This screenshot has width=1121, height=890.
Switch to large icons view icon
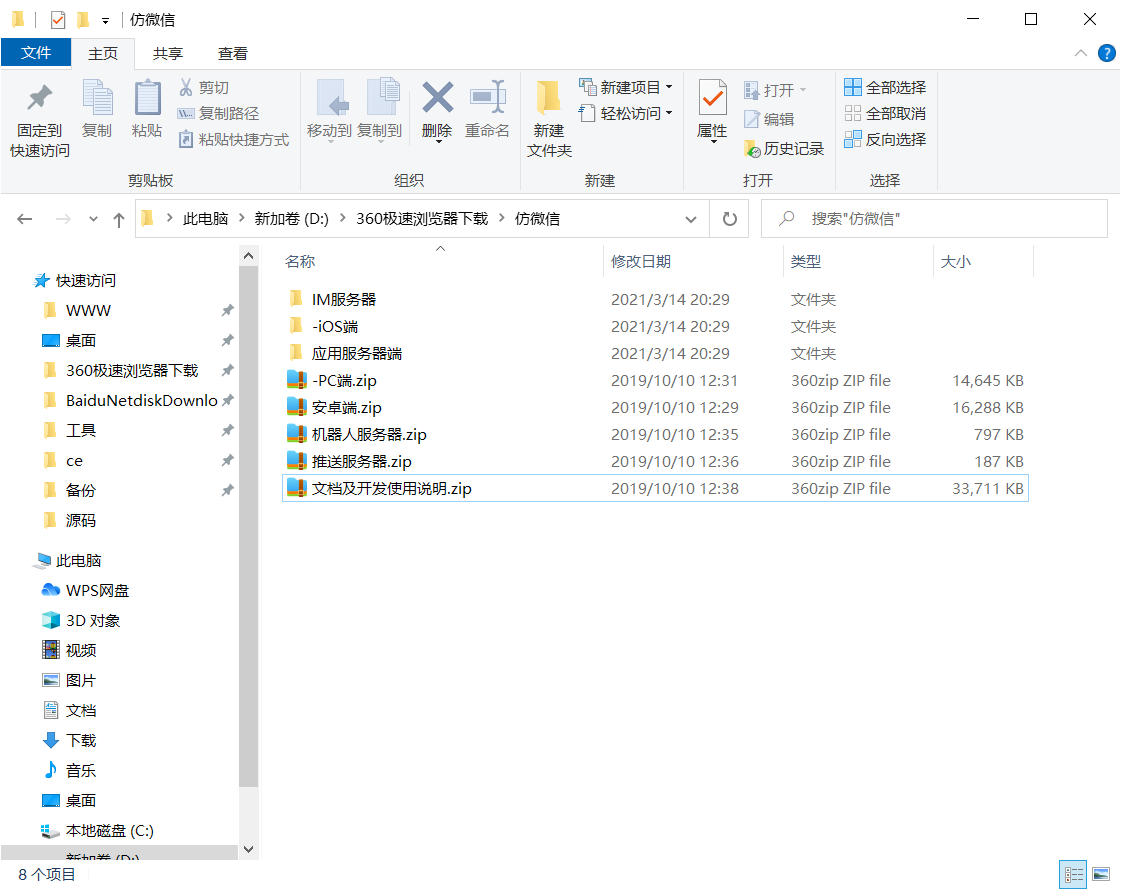click(1102, 874)
